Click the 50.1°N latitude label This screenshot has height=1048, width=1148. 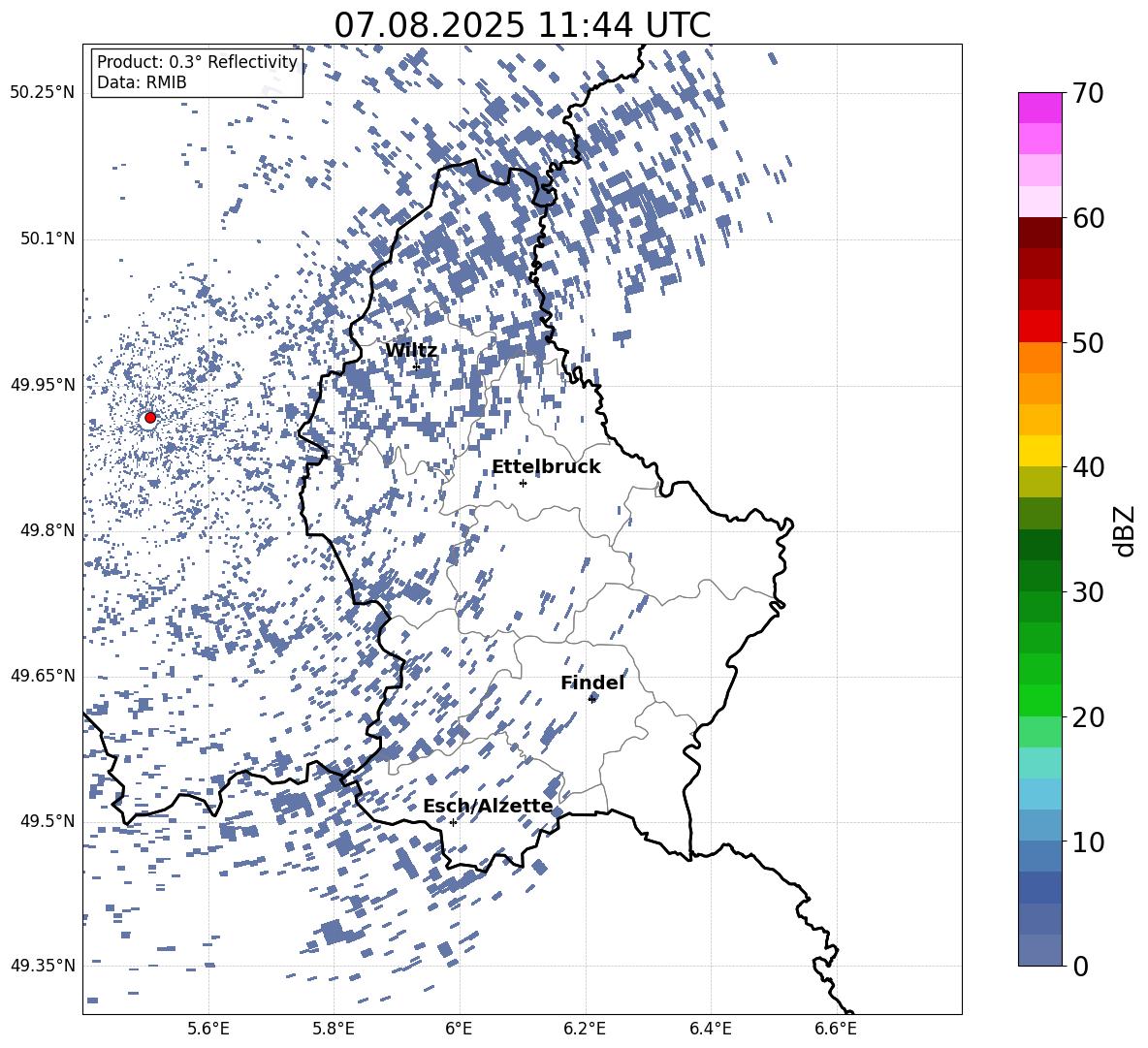(x=48, y=238)
